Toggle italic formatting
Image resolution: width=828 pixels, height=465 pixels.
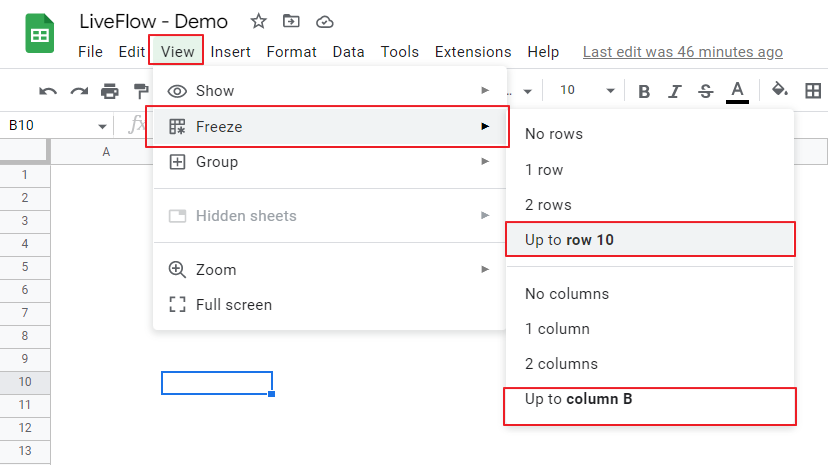point(674,91)
